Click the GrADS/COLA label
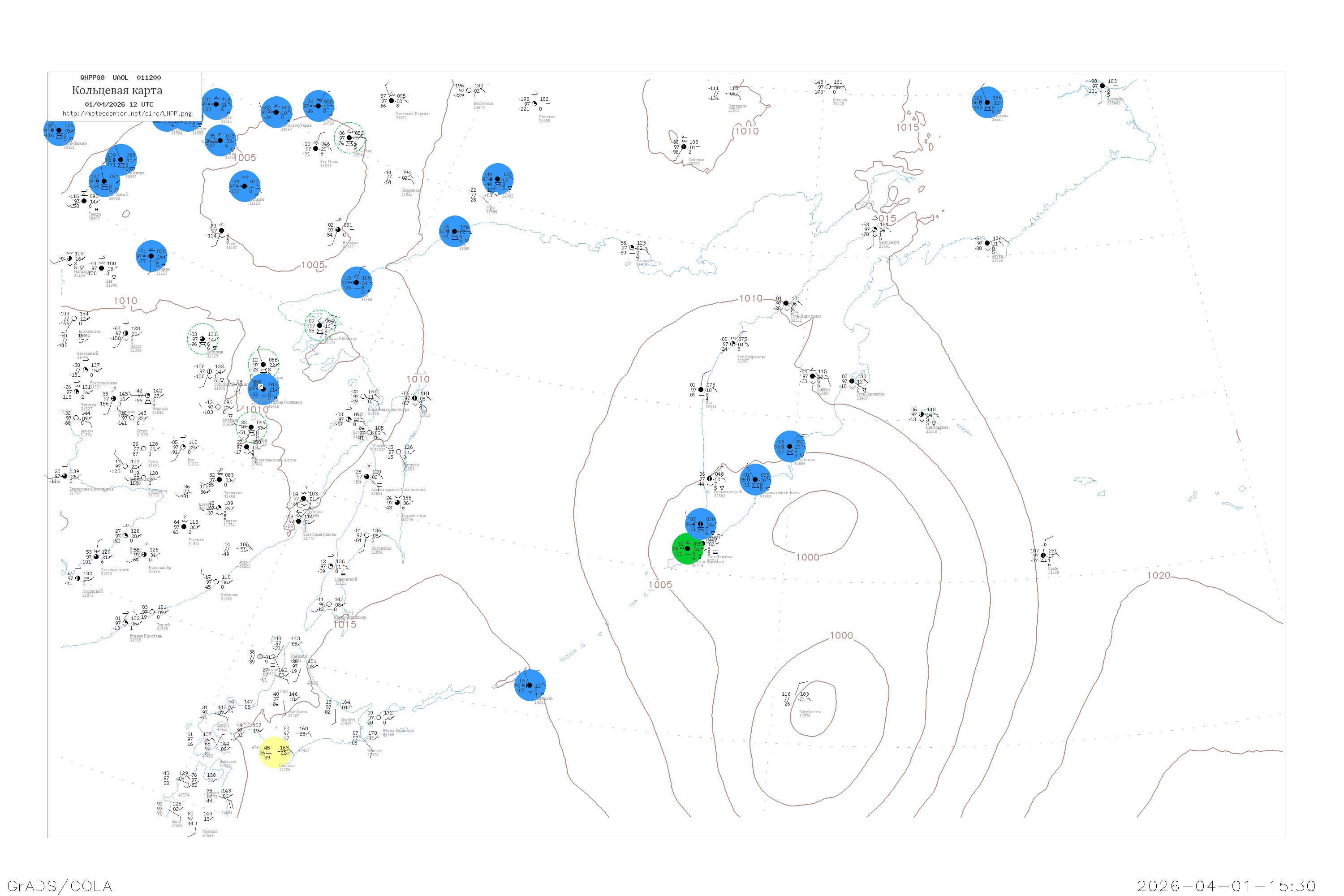This screenshot has height=896, width=1344. [x=60, y=886]
